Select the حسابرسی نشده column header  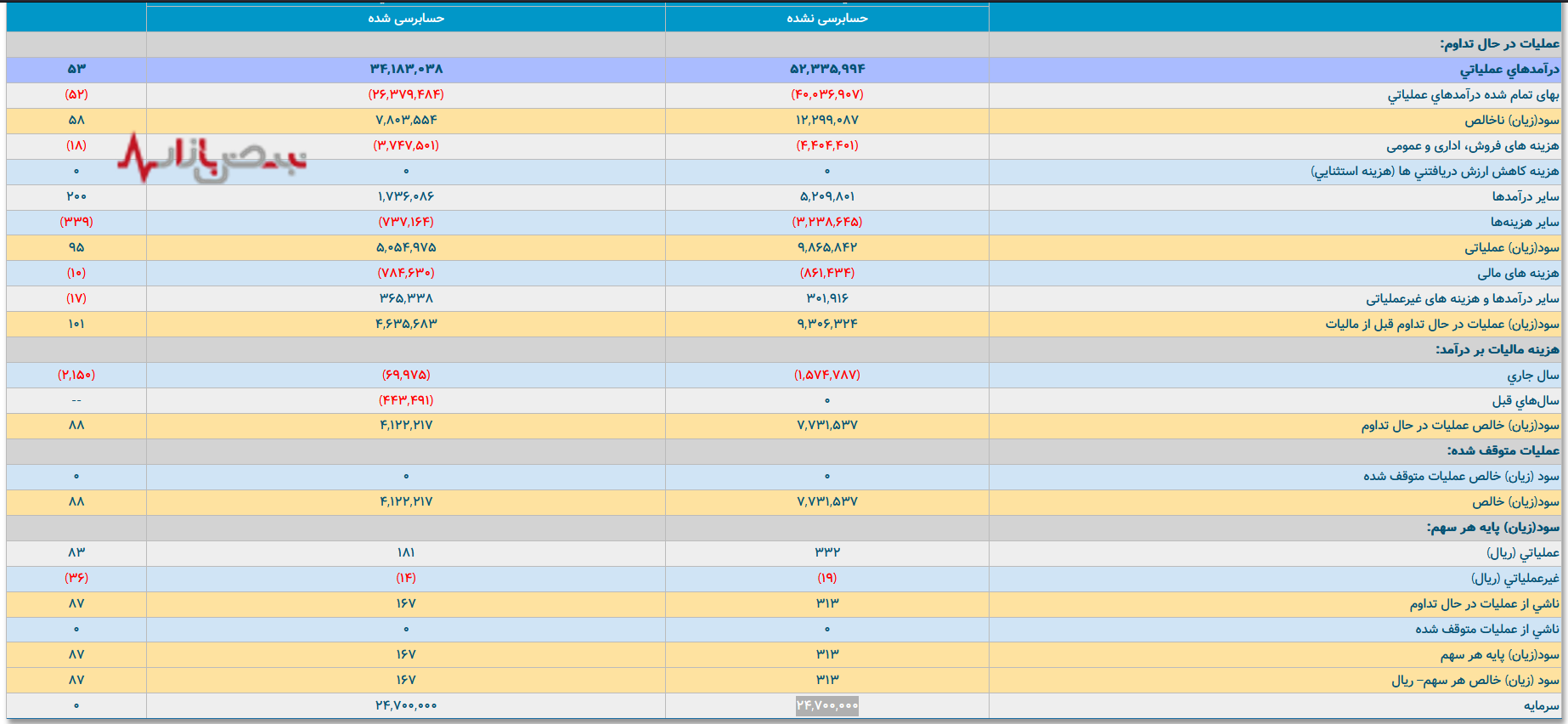(x=826, y=18)
